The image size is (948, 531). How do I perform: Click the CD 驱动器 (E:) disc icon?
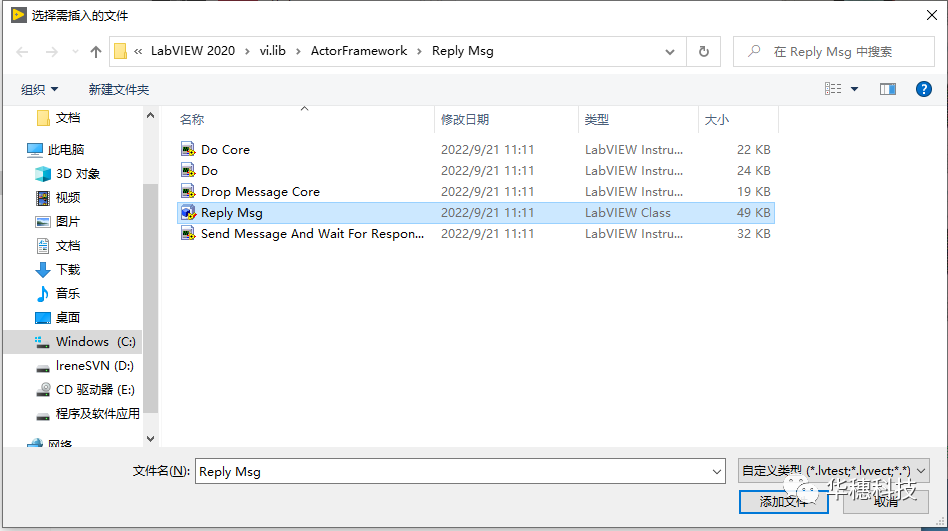[x=42, y=390]
